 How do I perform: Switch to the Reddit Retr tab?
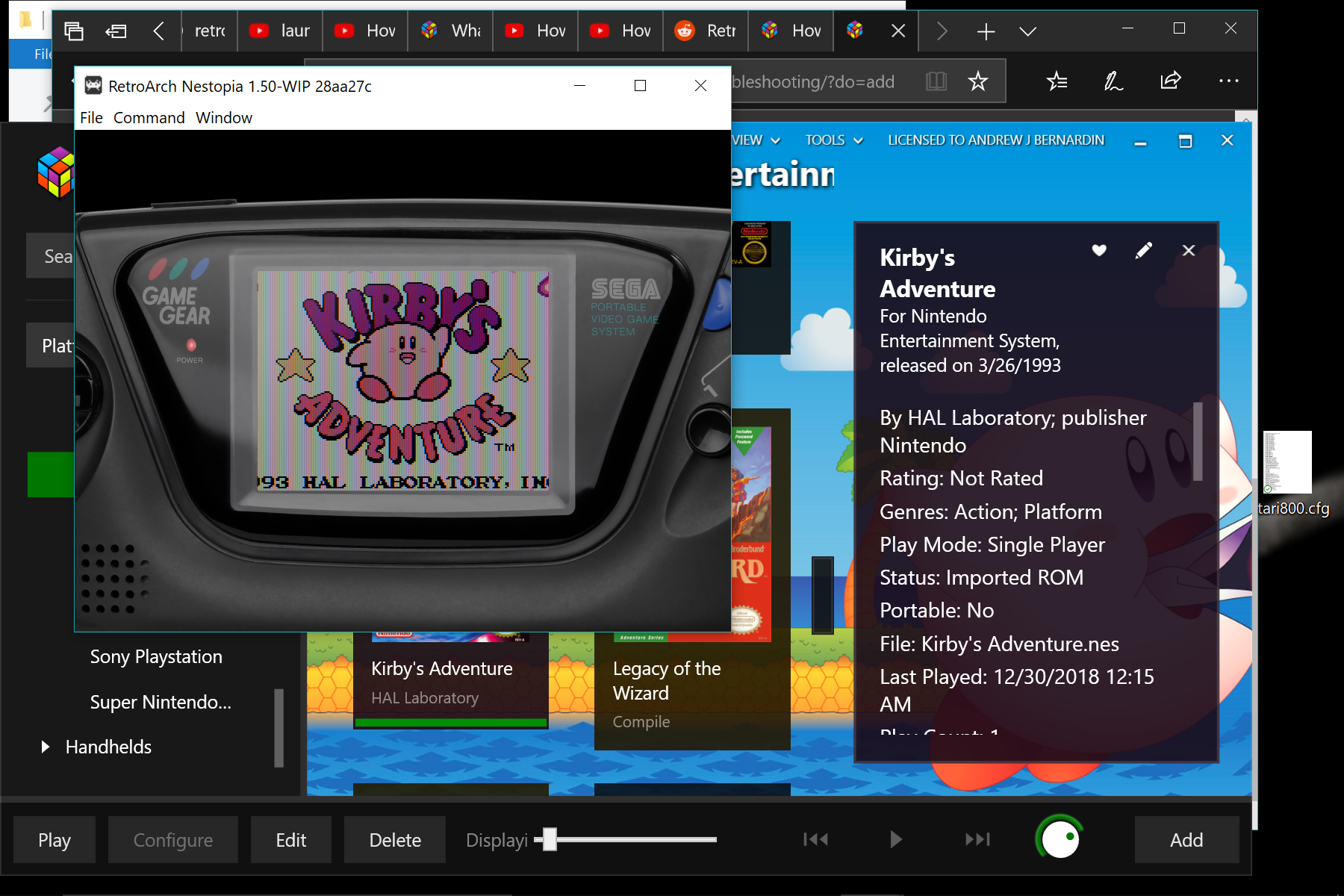706,31
